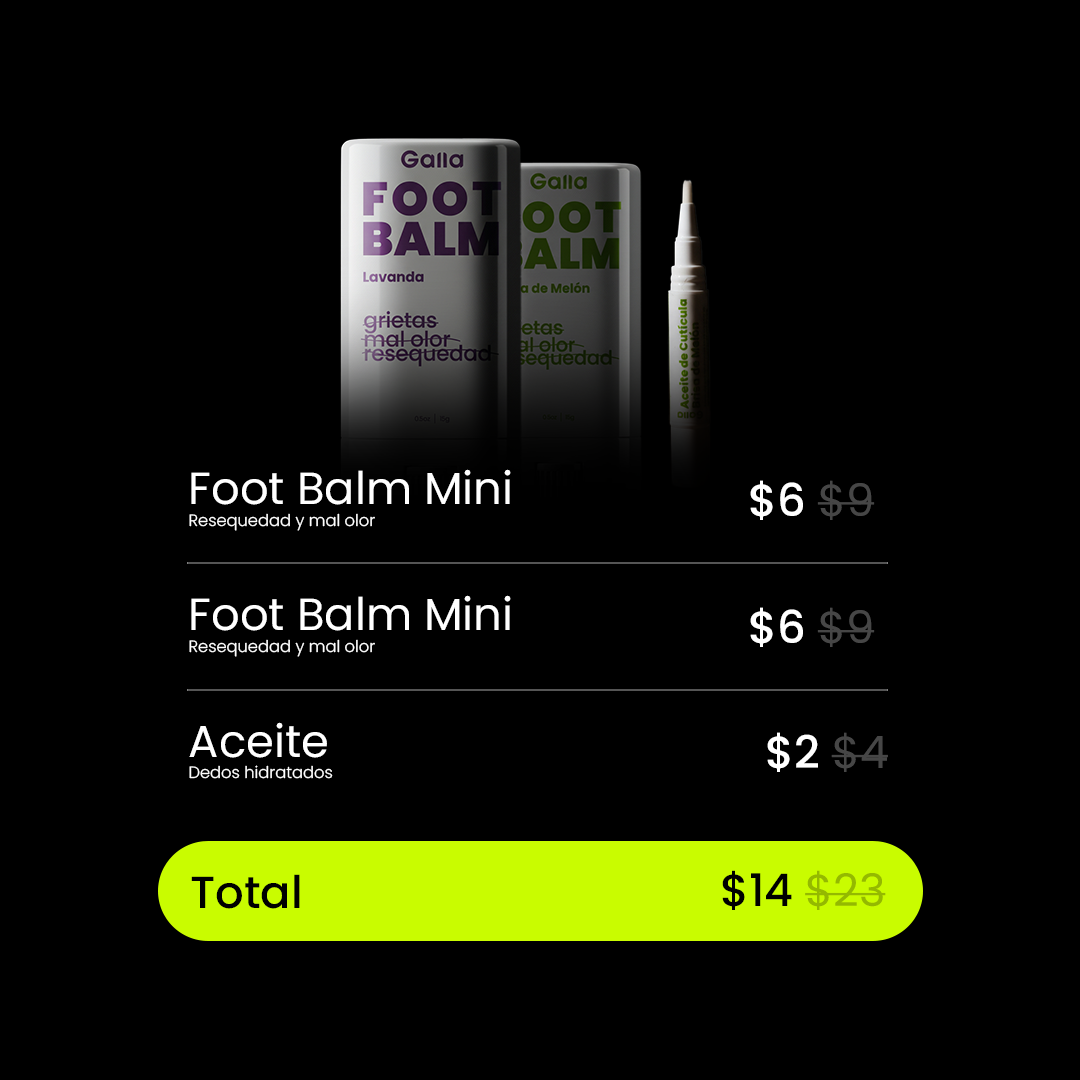This screenshot has width=1080, height=1080.
Task: Click the Dedos hidratados subtitle
Action: point(260,773)
